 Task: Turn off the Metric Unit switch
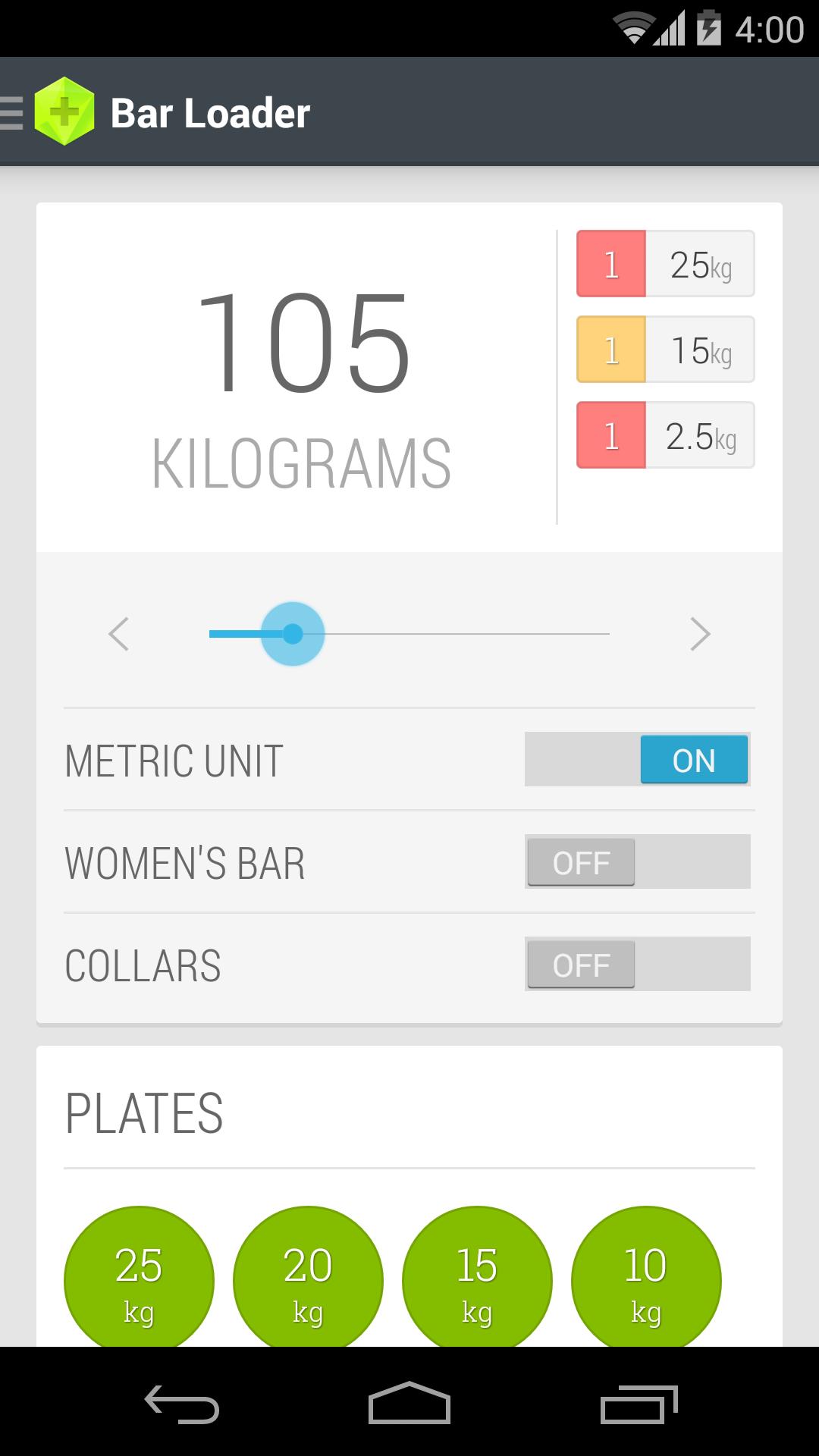tap(637, 759)
